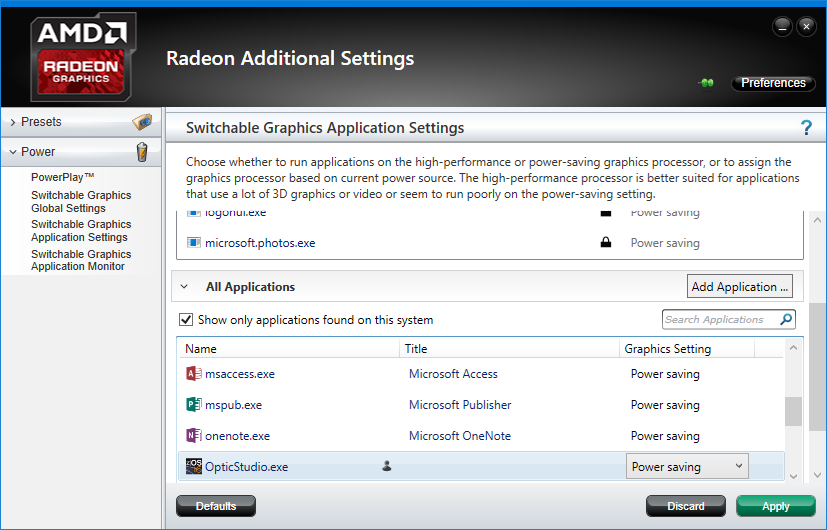Click the microsoft.photos.exe app icon
Screen dimensions: 827x530
click(x=194, y=243)
